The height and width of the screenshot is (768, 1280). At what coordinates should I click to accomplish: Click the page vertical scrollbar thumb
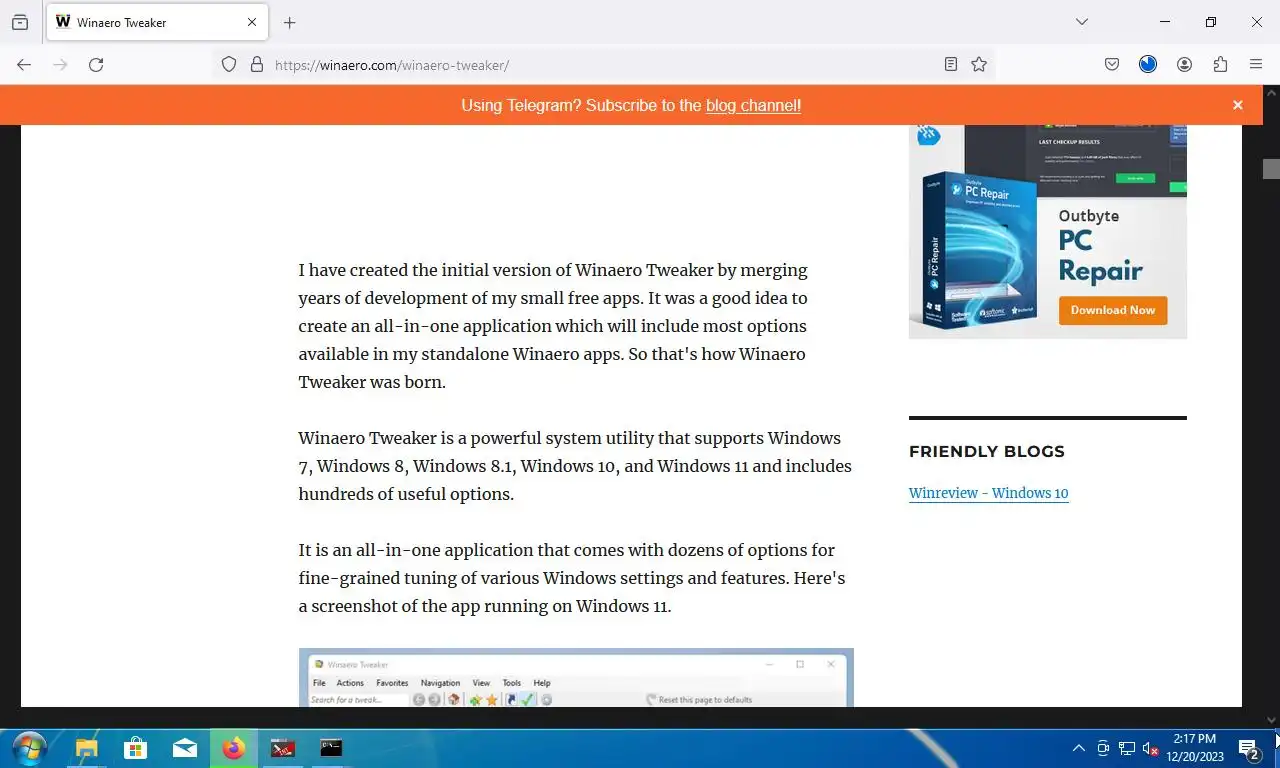(1271, 169)
